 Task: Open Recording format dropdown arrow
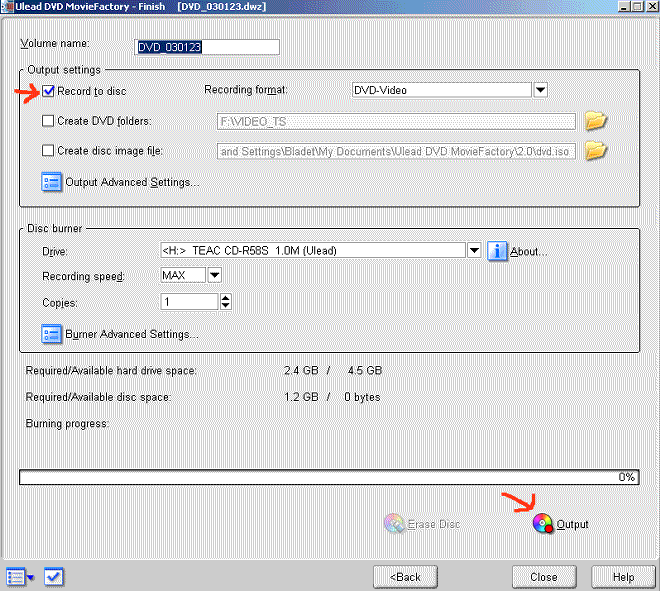tap(540, 90)
